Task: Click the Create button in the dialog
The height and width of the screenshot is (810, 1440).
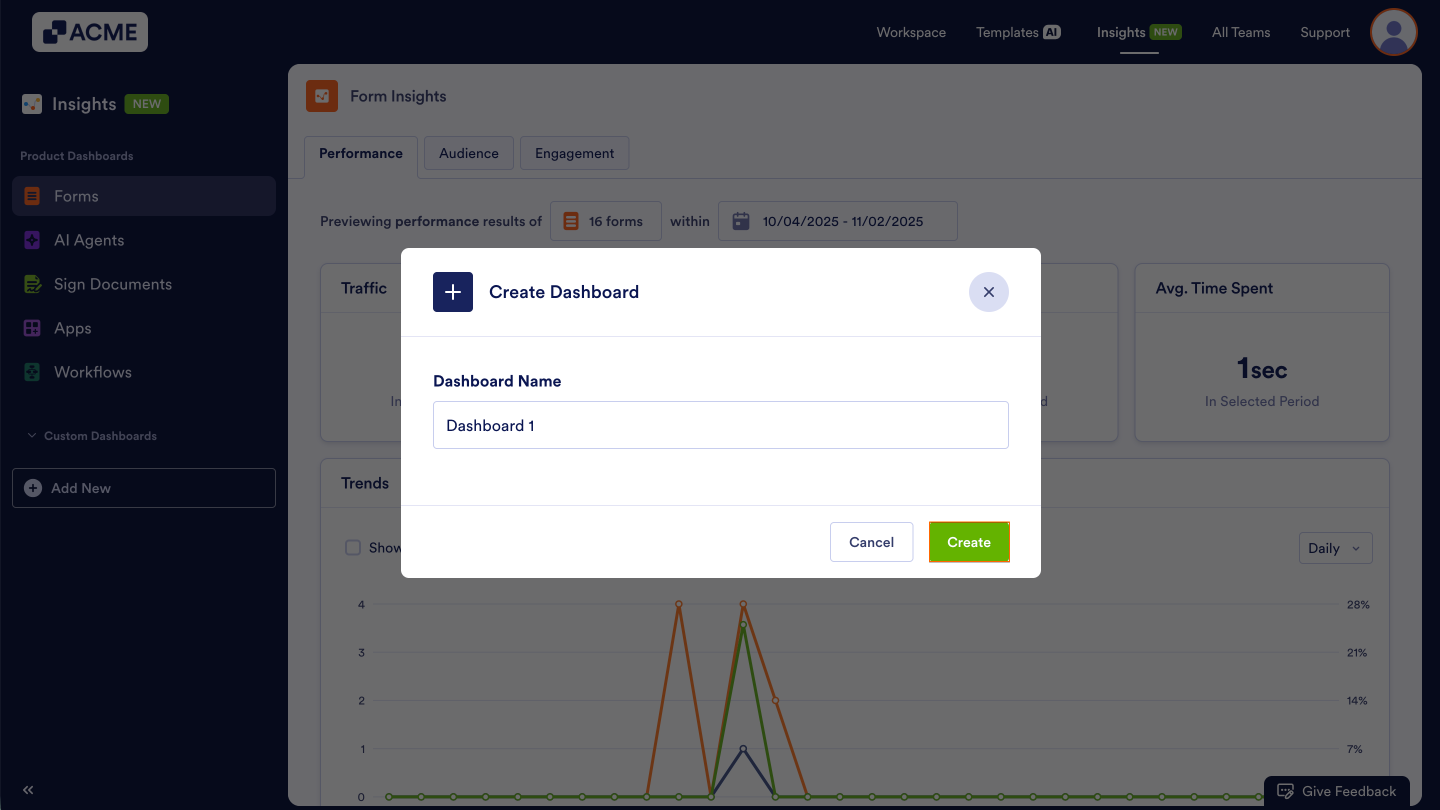Action: pyautogui.click(x=968, y=541)
